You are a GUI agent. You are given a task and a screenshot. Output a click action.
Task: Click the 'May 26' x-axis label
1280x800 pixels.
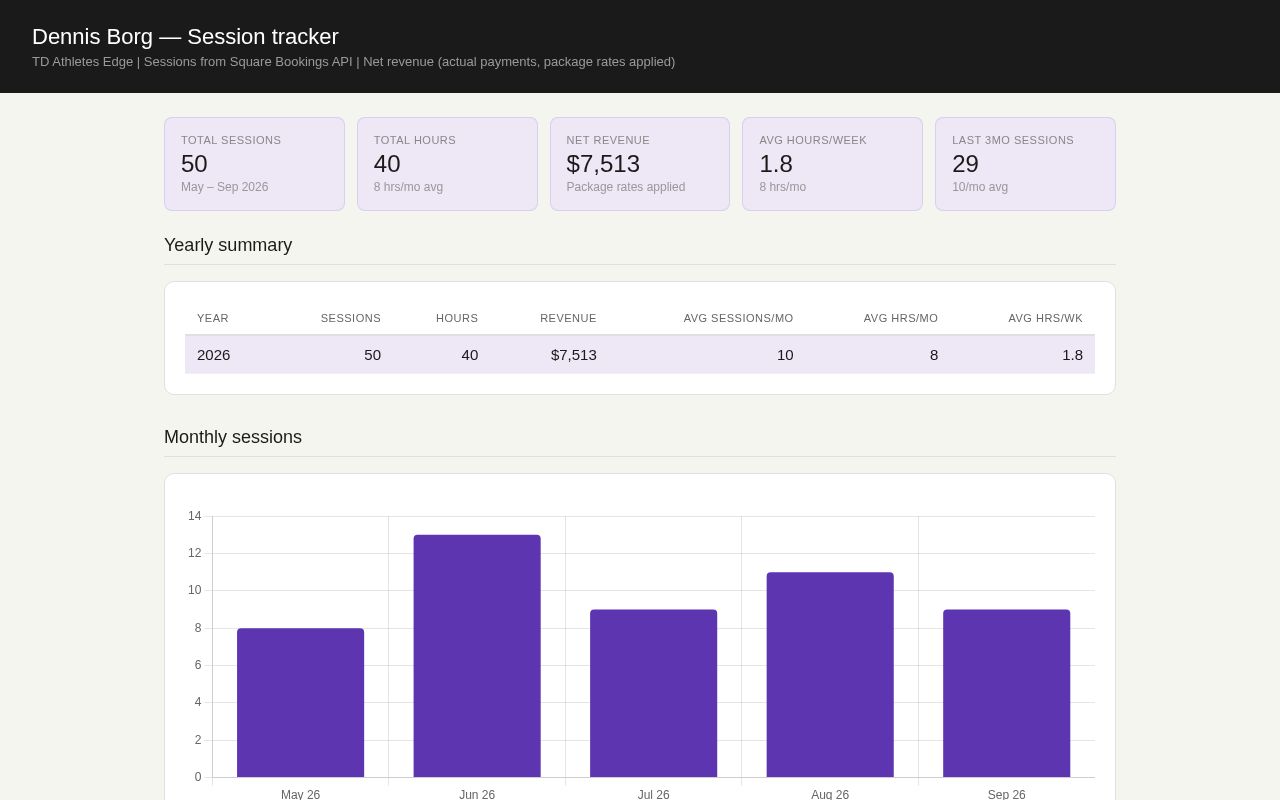(300, 794)
